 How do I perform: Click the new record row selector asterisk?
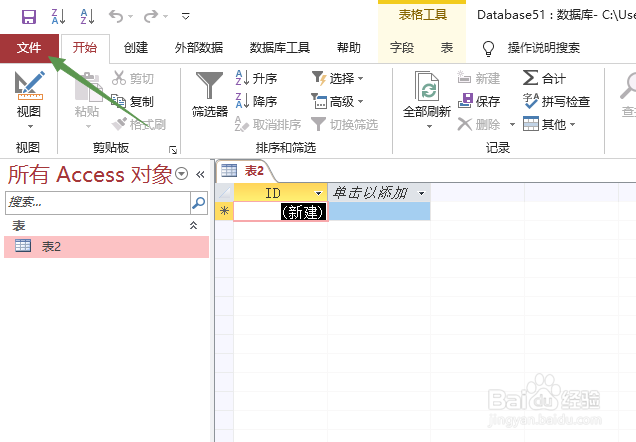pyautogui.click(x=224, y=211)
